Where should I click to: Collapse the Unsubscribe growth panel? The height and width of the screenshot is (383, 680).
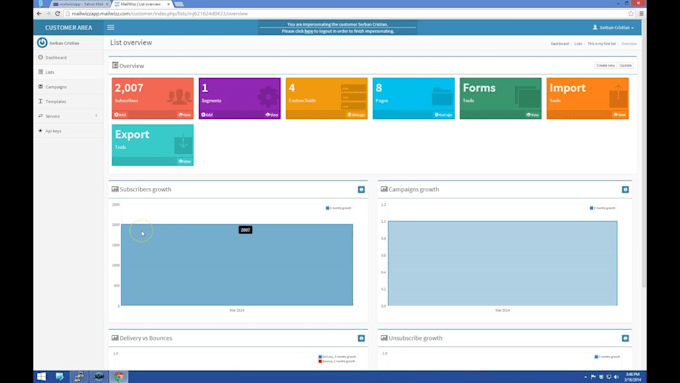point(625,338)
